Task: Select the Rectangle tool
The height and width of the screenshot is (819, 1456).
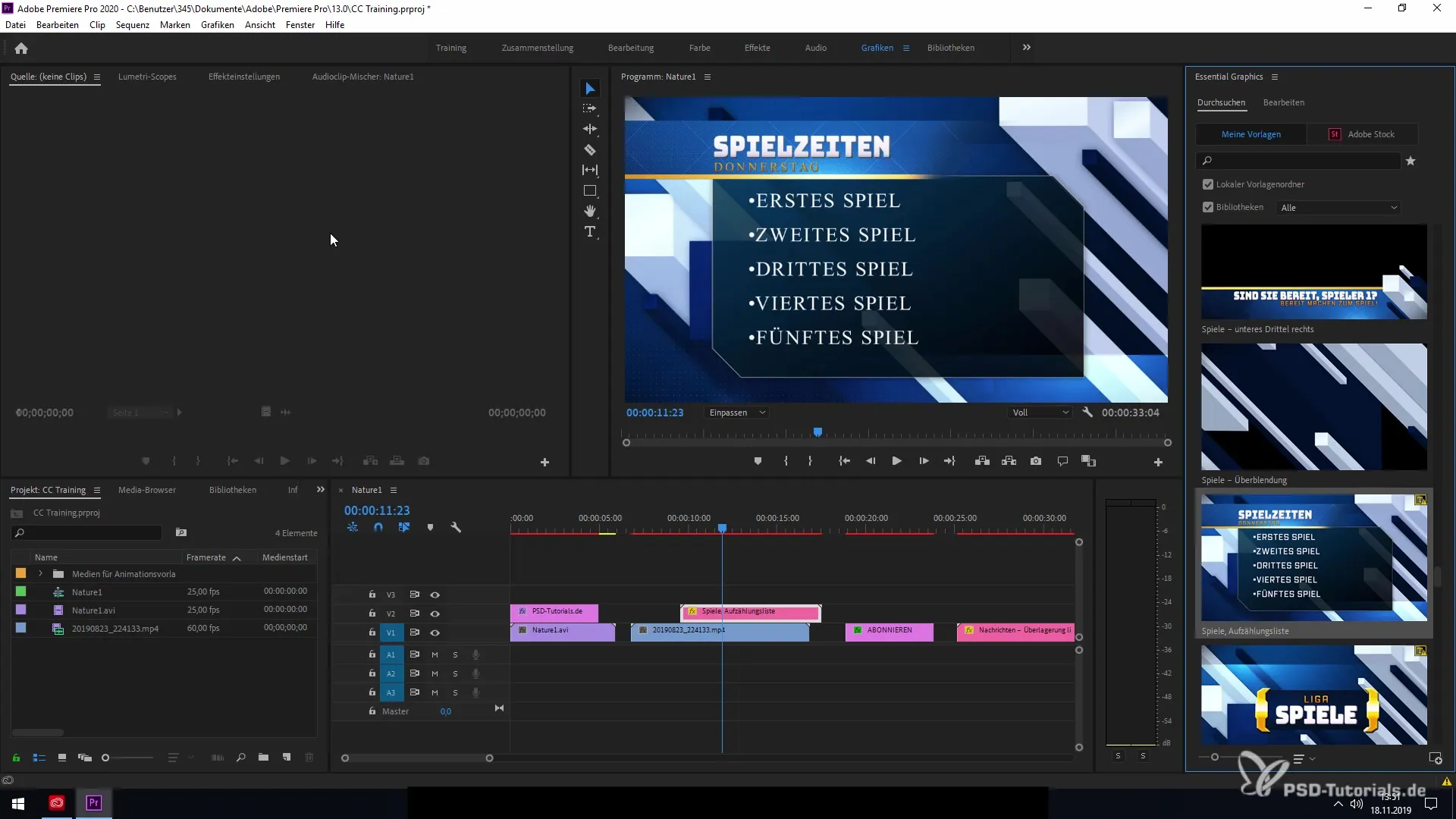Action: point(590,190)
